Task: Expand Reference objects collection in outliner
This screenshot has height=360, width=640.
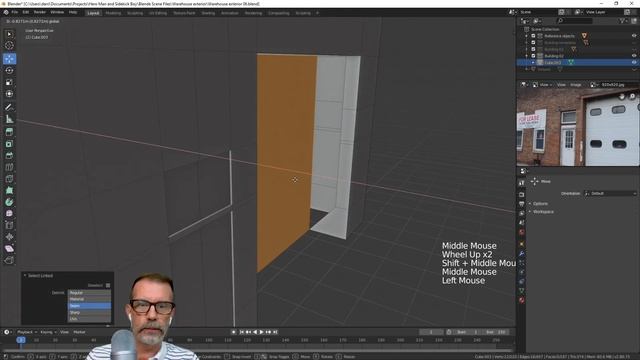Action: pyautogui.click(x=527, y=36)
